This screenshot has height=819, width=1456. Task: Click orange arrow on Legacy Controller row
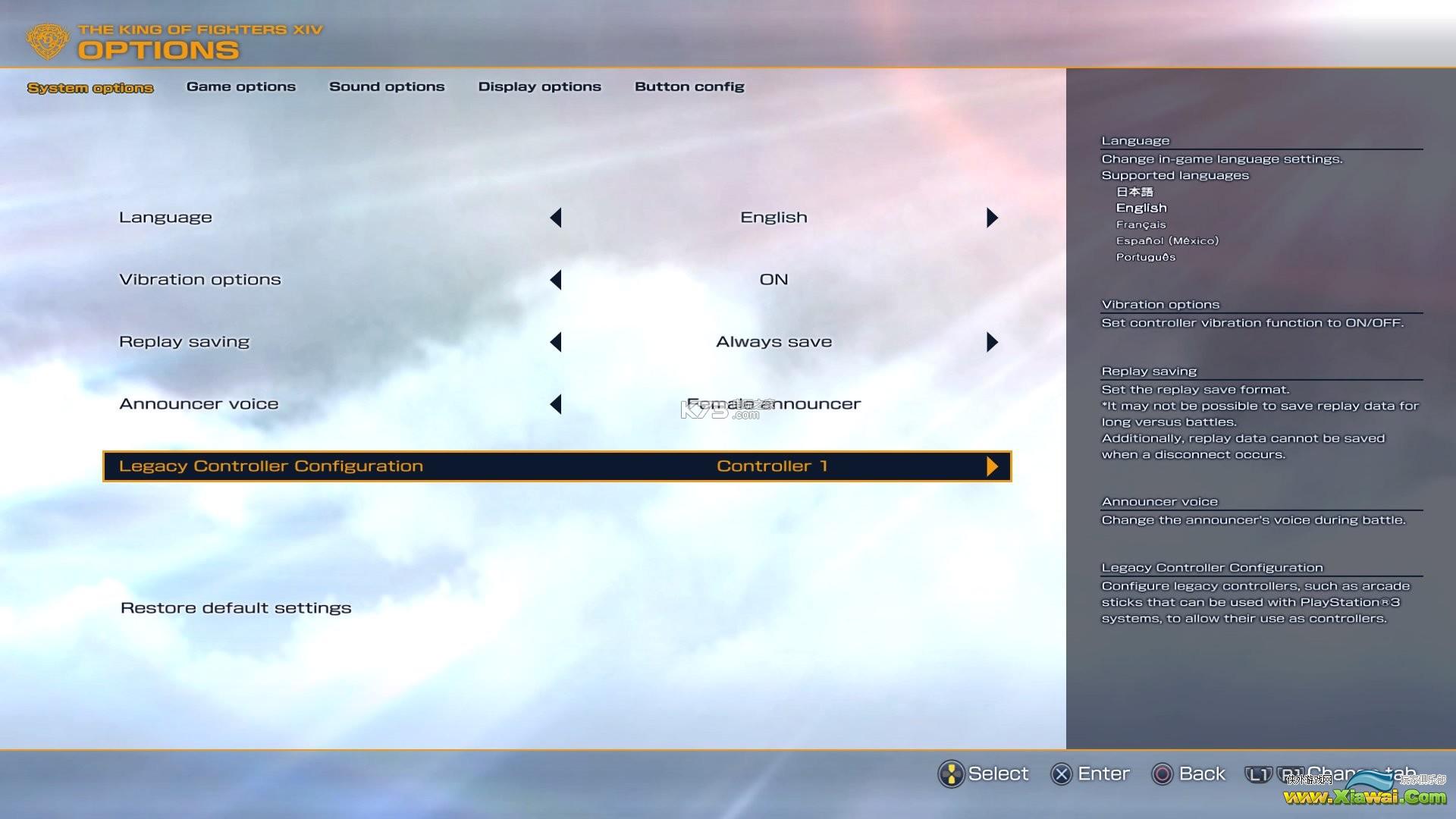(x=992, y=466)
